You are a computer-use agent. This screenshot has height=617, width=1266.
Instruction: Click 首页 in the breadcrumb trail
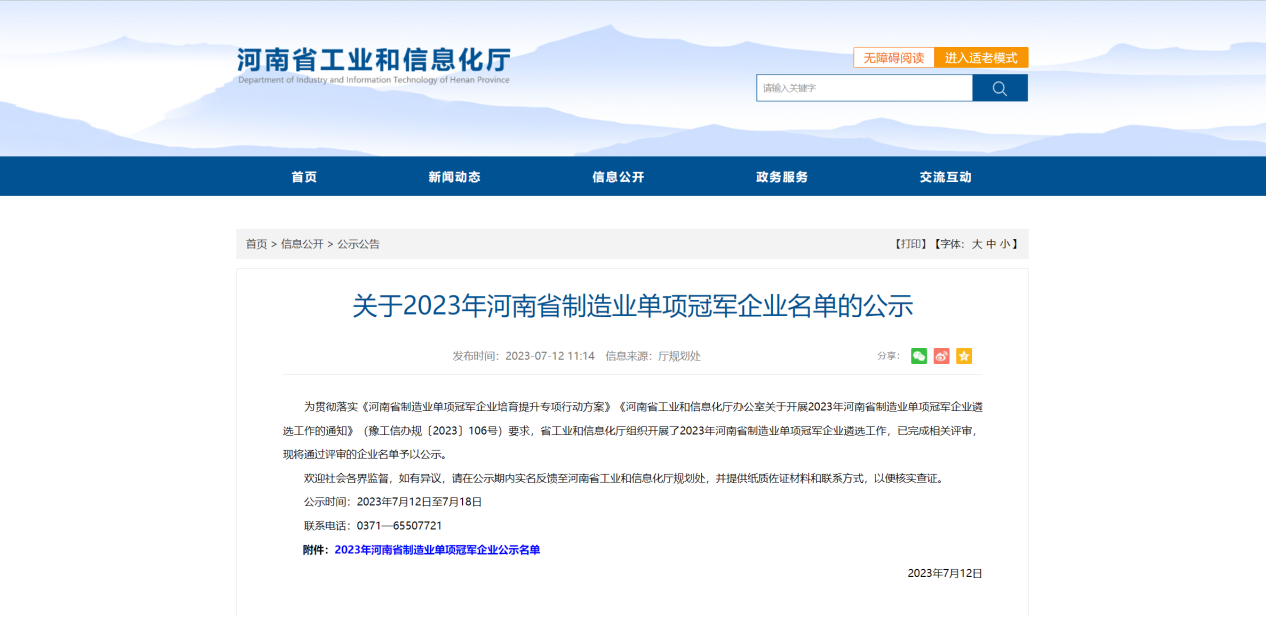click(257, 244)
